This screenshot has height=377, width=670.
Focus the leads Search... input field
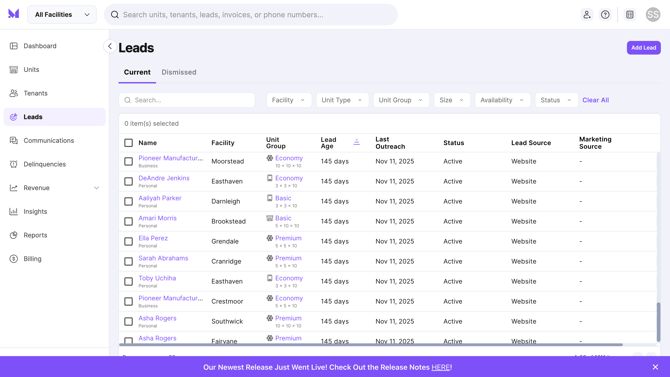tap(187, 100)
